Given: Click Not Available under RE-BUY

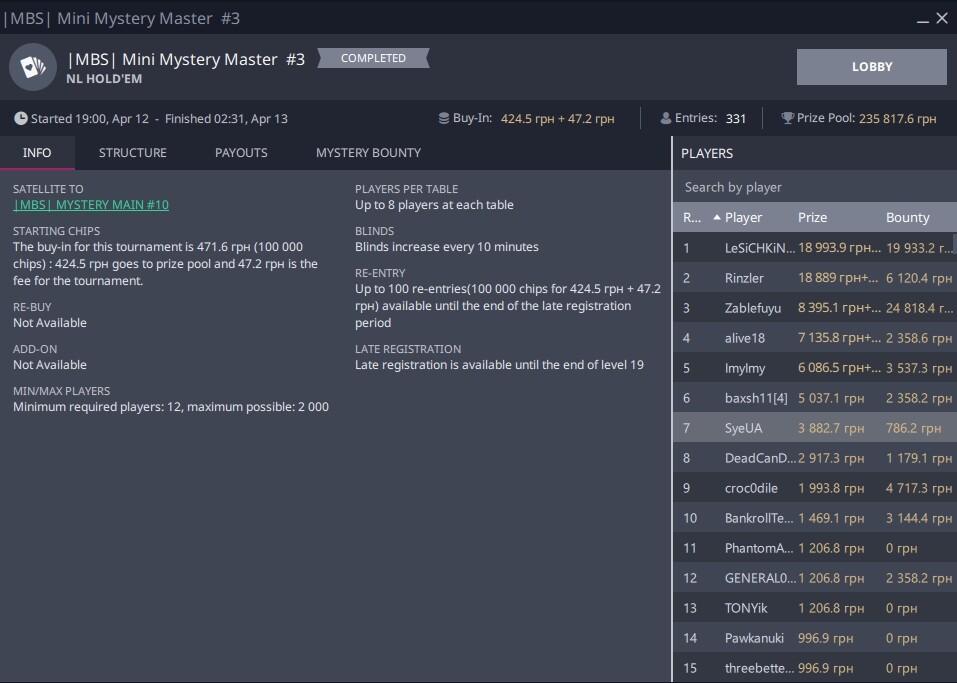Looking at the screenshot, I should click(x=50, y=323).
